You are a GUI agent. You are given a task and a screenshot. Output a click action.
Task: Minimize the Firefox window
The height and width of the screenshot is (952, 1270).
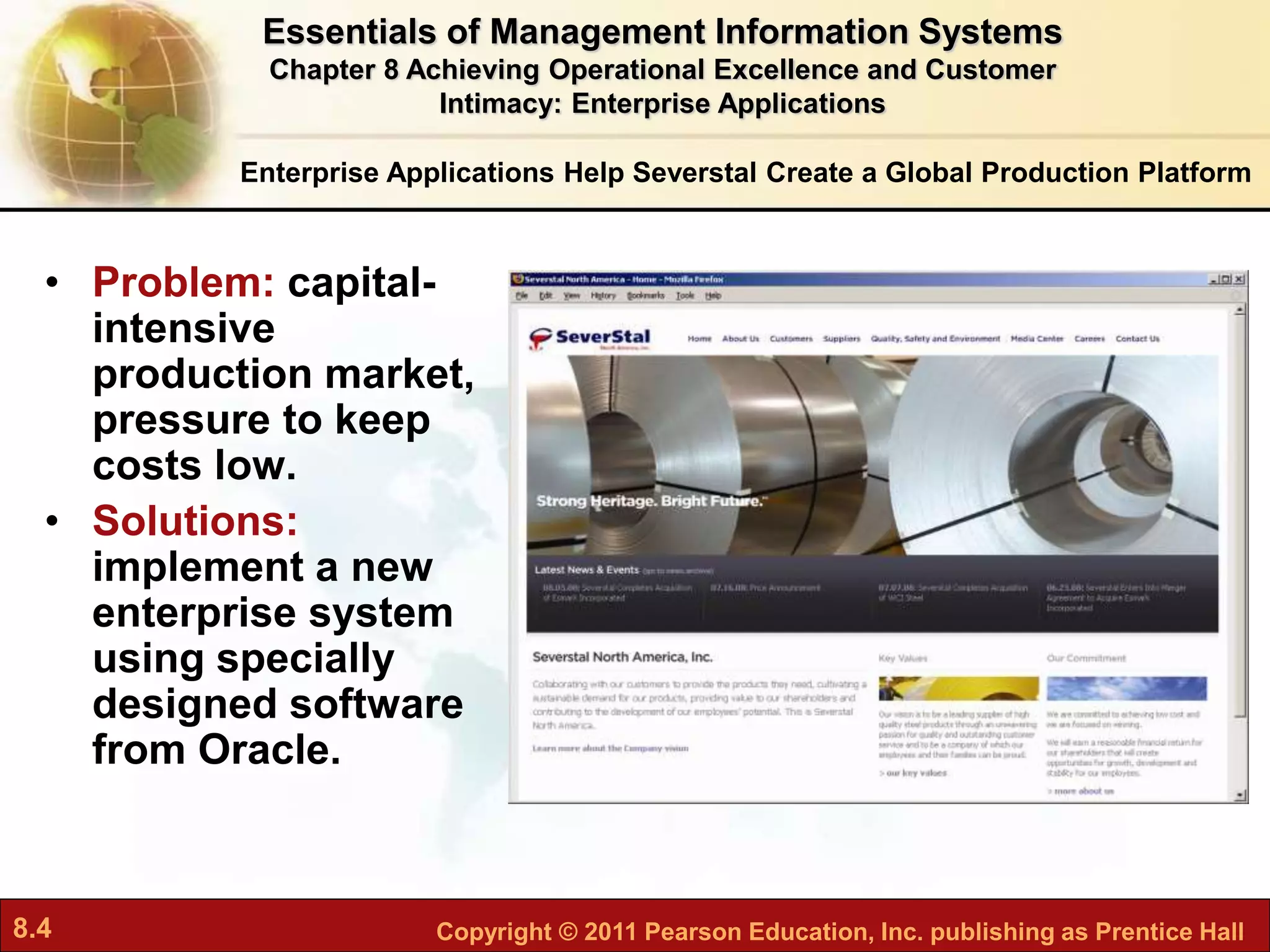pos(1213,279)
